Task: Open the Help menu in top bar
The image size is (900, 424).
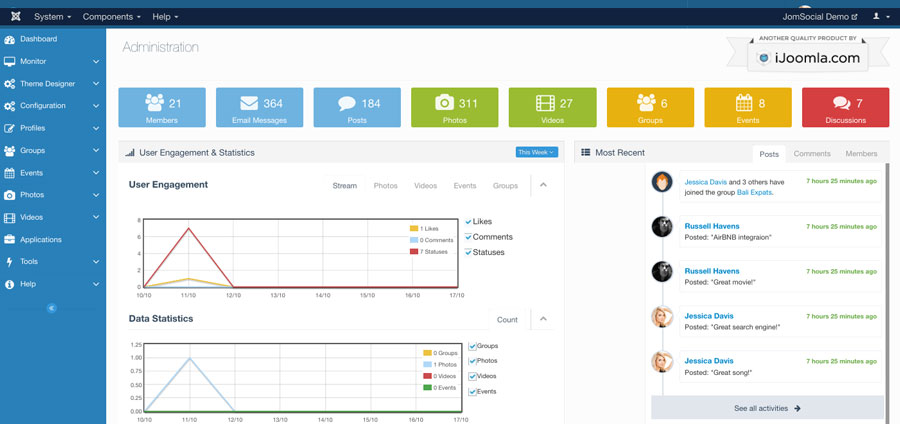Action: pyautogui.click(x=165, y=17)
